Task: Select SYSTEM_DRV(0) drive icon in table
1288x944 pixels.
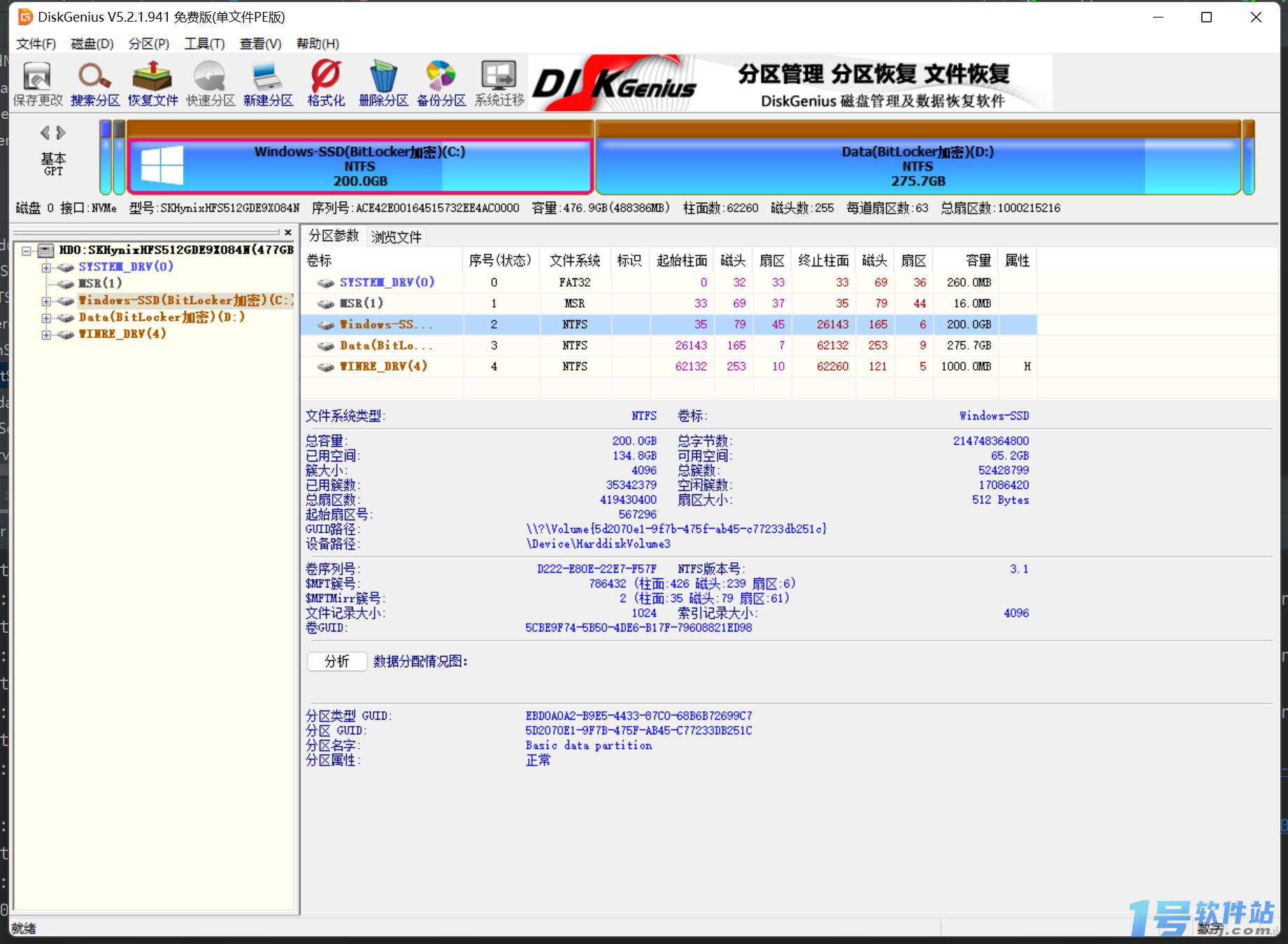Action: [x=325, y=283]
